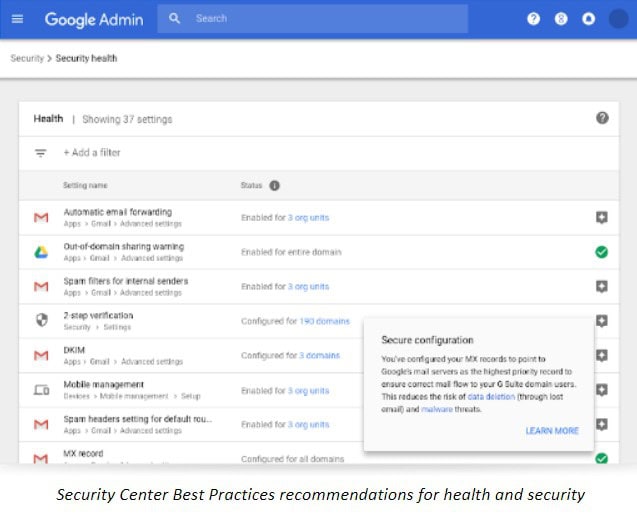This screenshot has height=514, width=637.
Task: Click recommendation icon for Spam filters row
Action: coord(602,286)
